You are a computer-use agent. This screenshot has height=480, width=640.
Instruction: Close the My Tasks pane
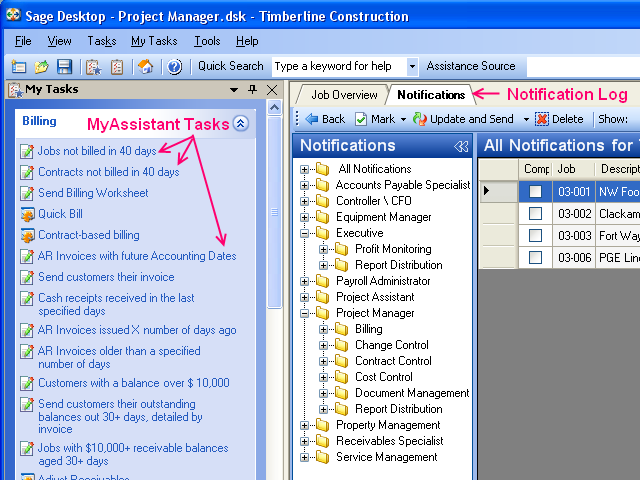(x=272, y=89)
